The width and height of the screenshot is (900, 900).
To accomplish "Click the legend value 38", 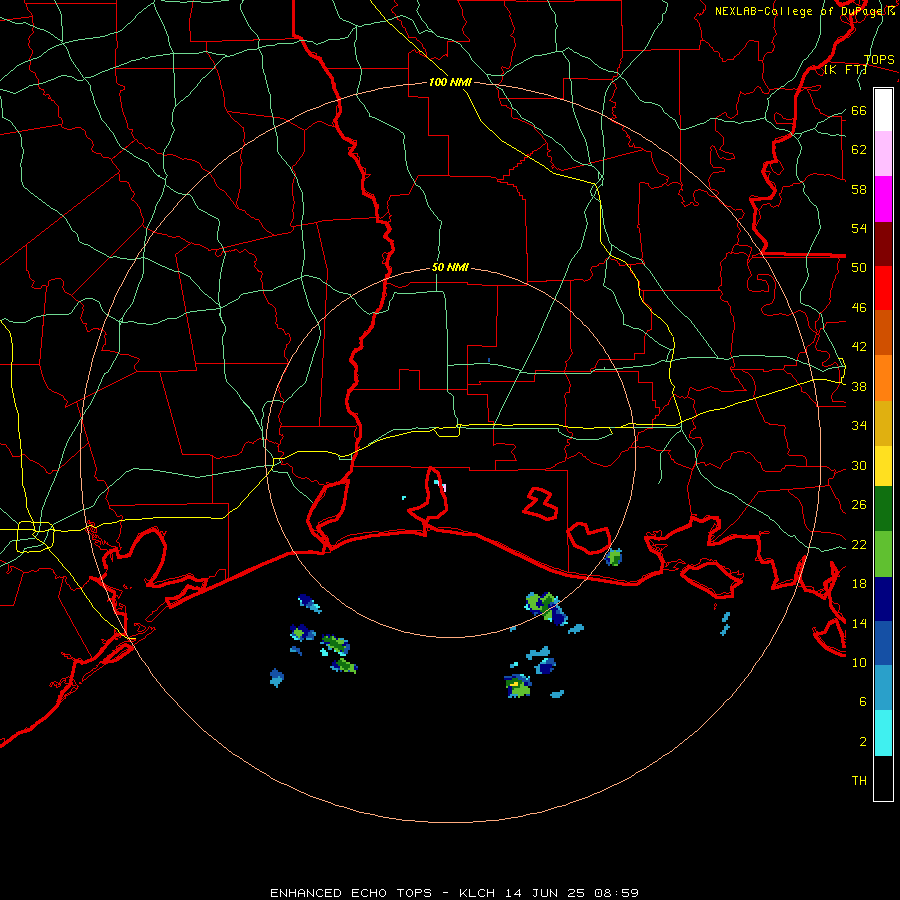I will (859, 386).
